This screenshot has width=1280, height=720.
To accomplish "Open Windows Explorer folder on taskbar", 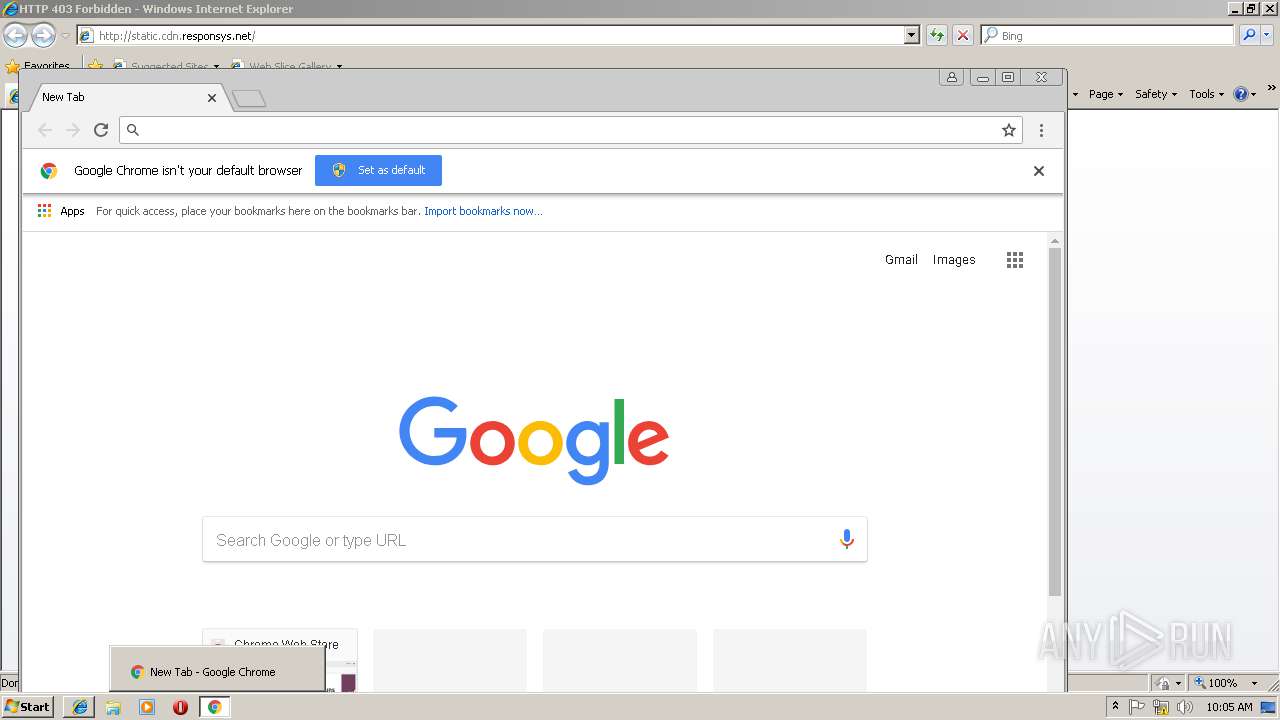I will [113, 707].
